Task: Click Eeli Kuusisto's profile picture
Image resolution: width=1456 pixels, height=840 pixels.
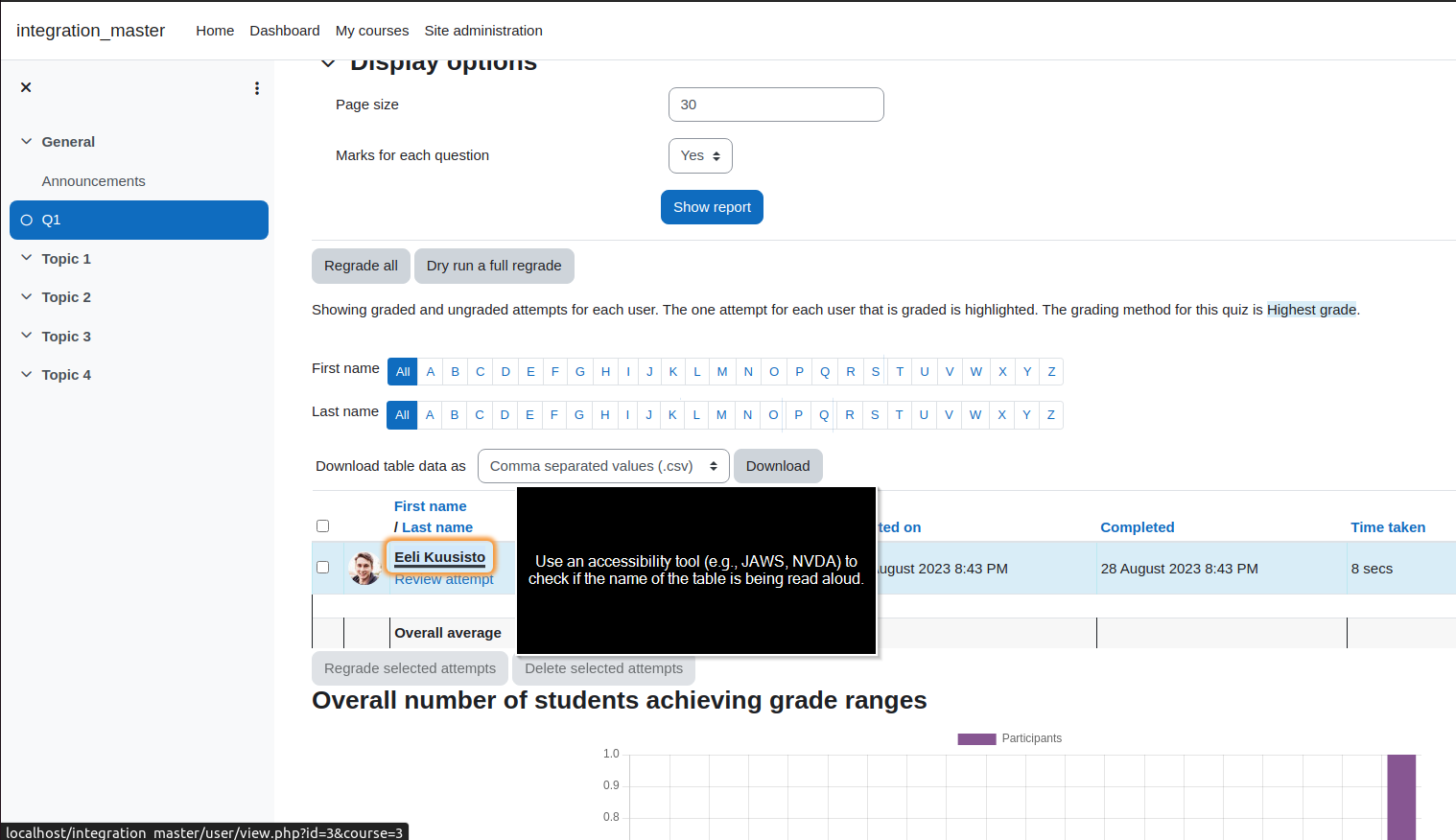Action: click(x=364, y=569)
